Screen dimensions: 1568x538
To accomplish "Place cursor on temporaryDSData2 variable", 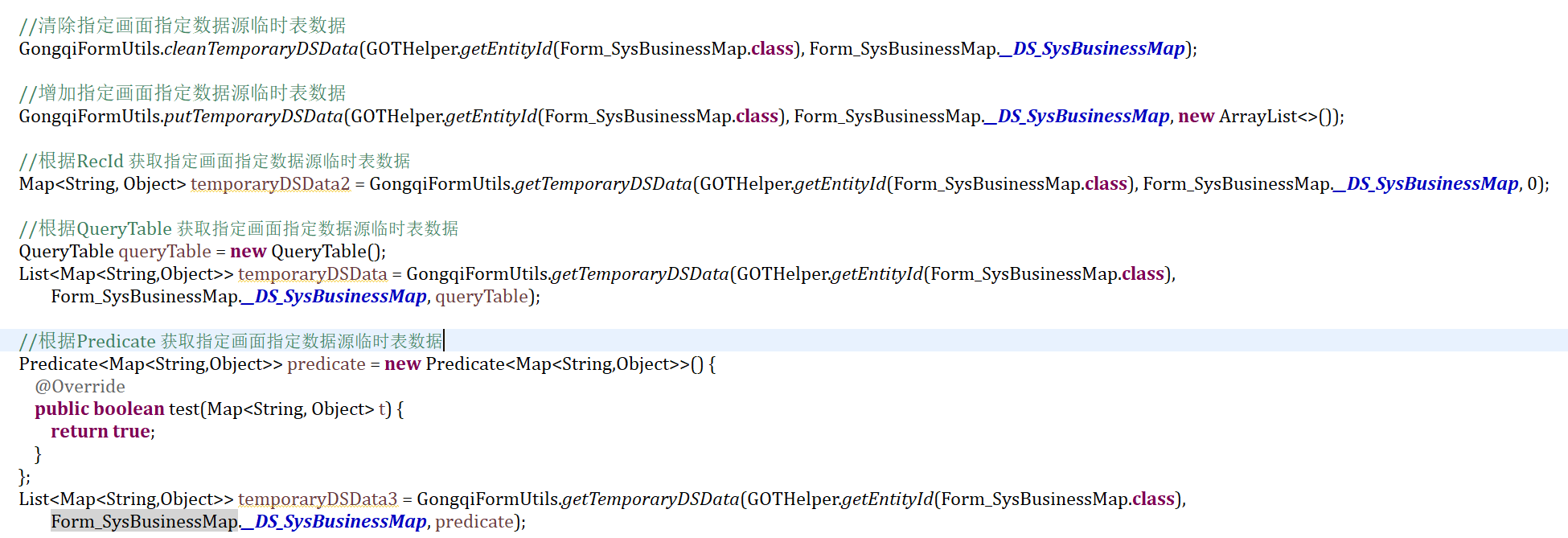I will click(270, 184).
